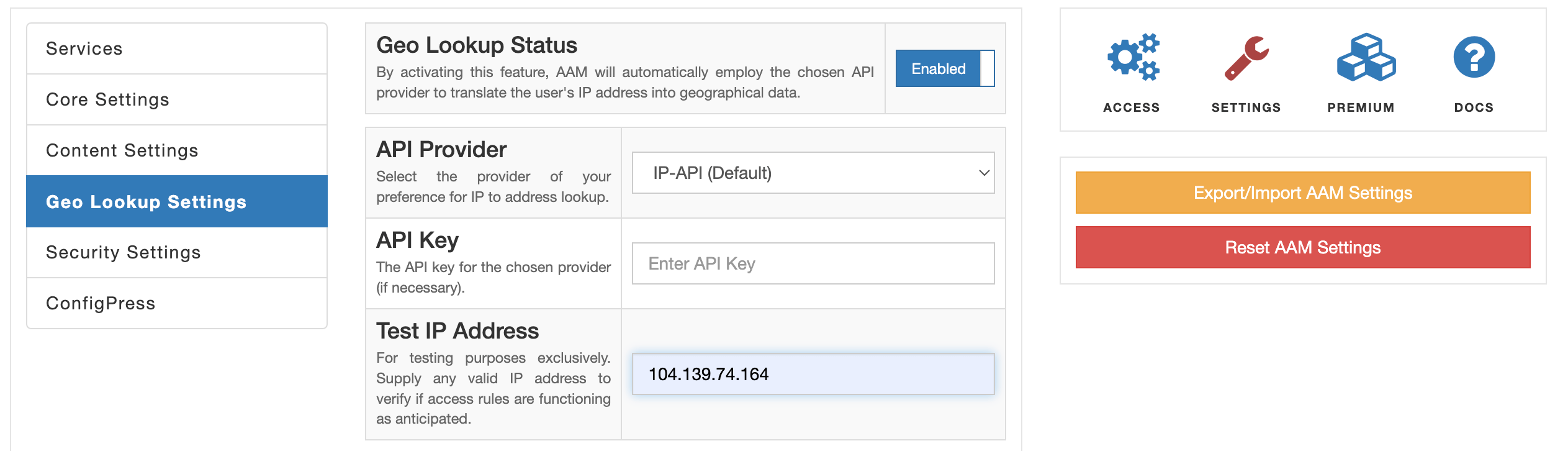Click the Test IP Address heading
Image resolution: width=1568 pixels, height=451 pixels.
457,331
